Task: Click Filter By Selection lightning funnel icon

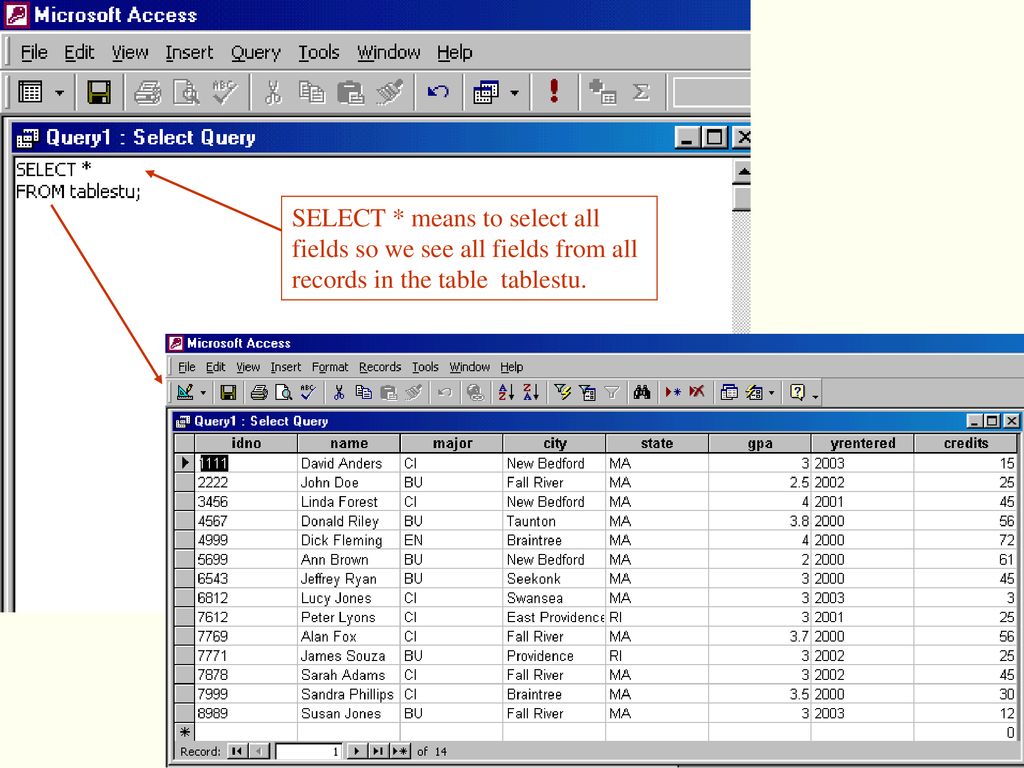Action: click(562, 392)
